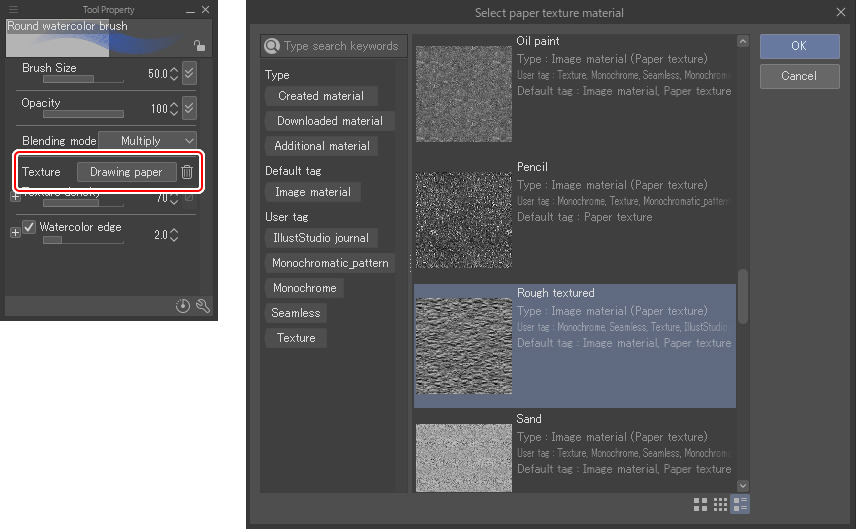Click the brush lock icon in preview
The height and width of the screenshot is (529, 856).
[x=199, y=46]
